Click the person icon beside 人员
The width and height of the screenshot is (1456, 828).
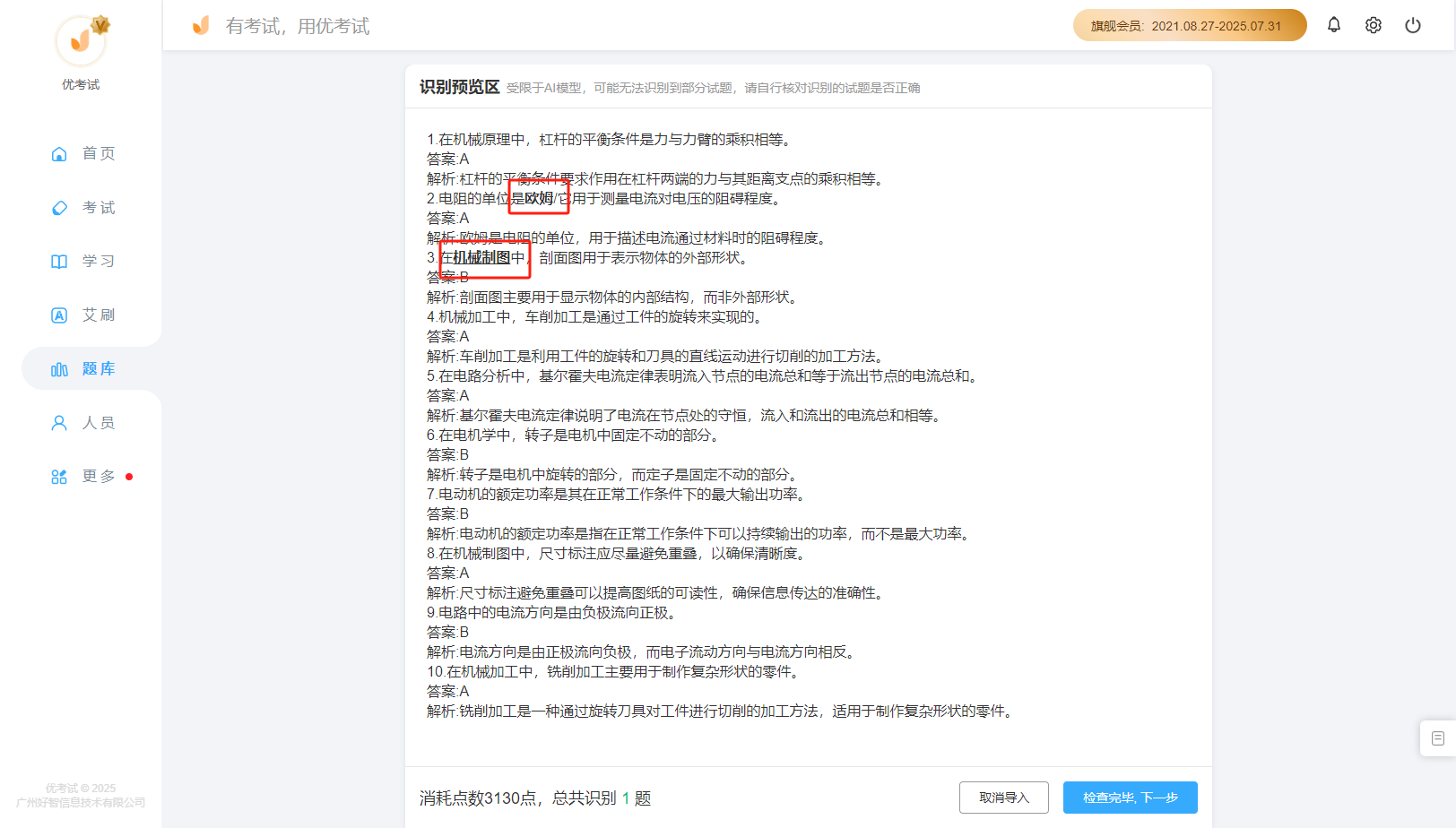[x=59, y=423]
